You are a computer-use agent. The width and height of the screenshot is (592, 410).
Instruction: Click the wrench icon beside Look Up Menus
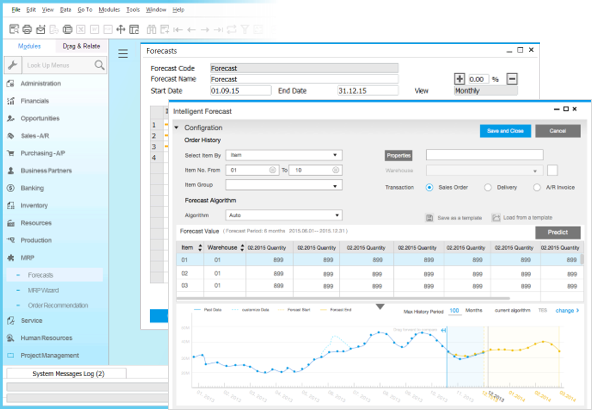click(x=12, y=65)
